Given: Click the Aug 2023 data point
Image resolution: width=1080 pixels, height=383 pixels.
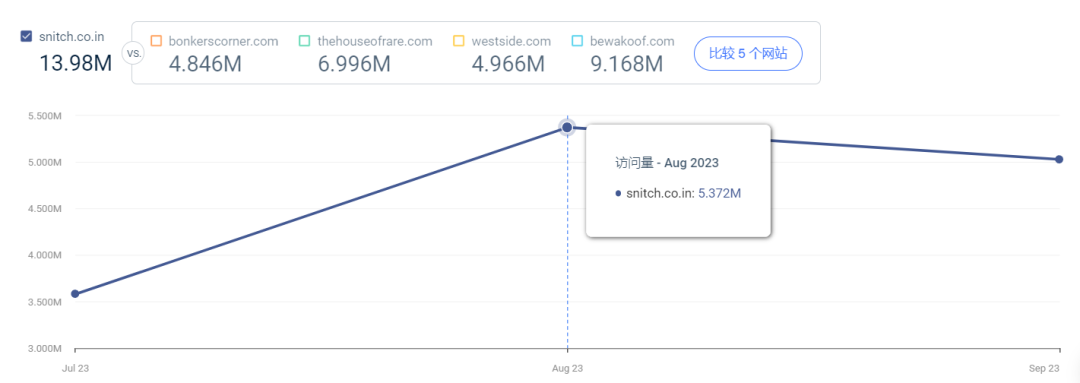Looking at the screenshot, I should coord(567,127).
